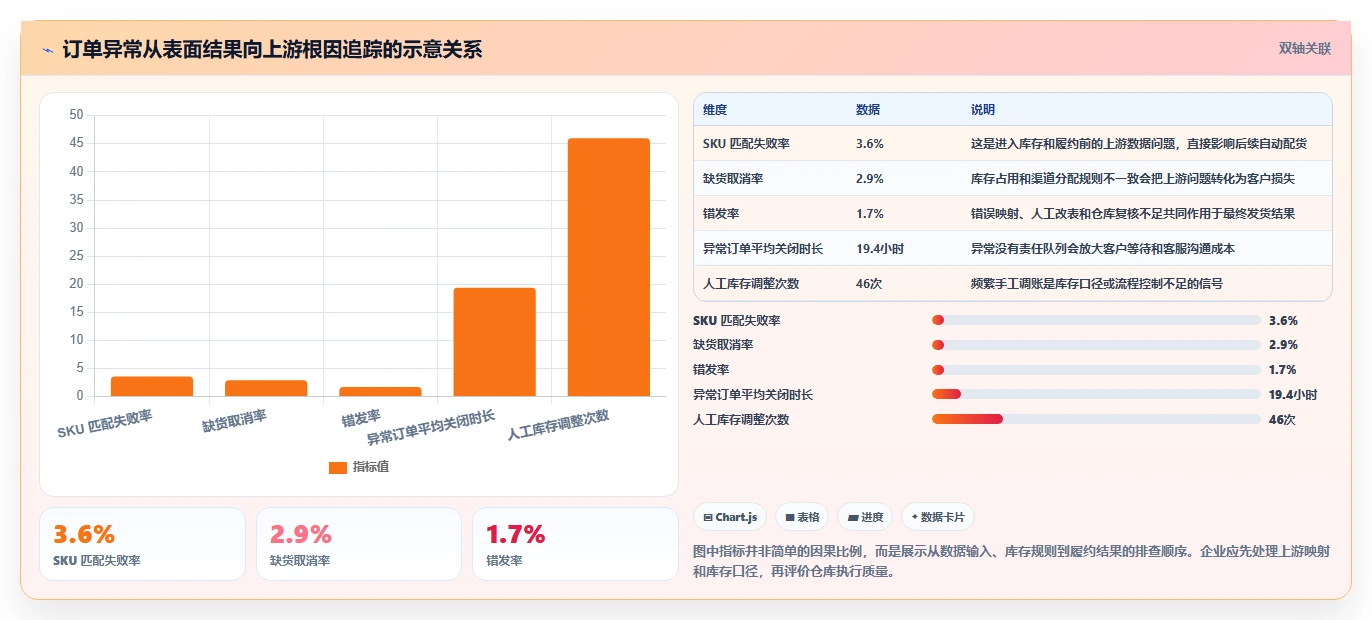Image resolution: width=1372 pixels, height=620 pixels.
Task: Select table cell 异常订单平均关闭时长
Action: [x=763, y=249]
